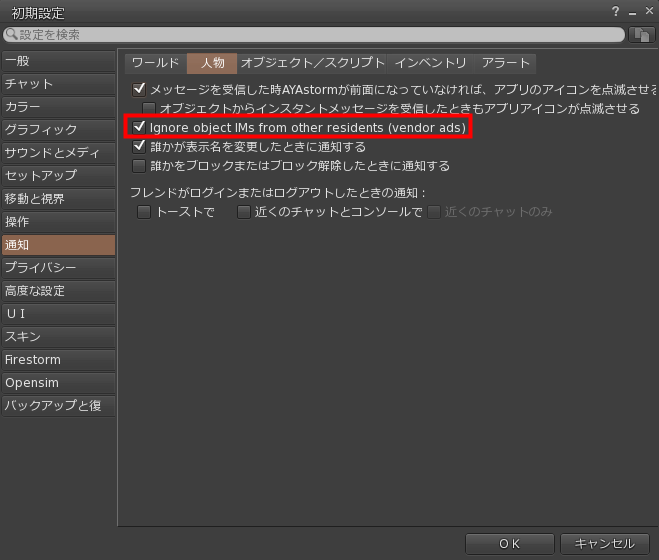Confirm settings with the OK button
The width and height of the screenshot is (659, 560).
click(509, 544)
